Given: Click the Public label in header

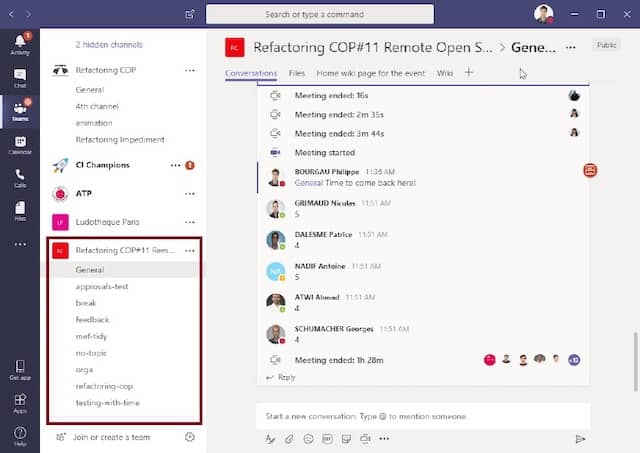Looking at the screenshot, I should tap(607, 45).
